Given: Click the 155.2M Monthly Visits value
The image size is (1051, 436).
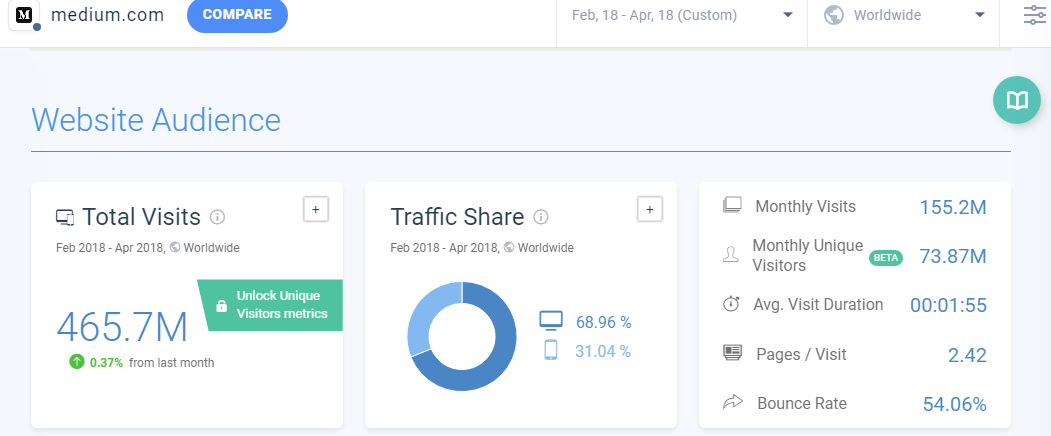Looking at the screenshot, I should (952, 207).
